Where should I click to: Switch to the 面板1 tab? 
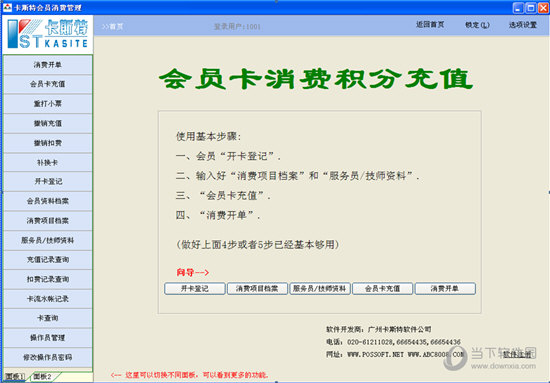pyautogui.click(x=15, y=377)
